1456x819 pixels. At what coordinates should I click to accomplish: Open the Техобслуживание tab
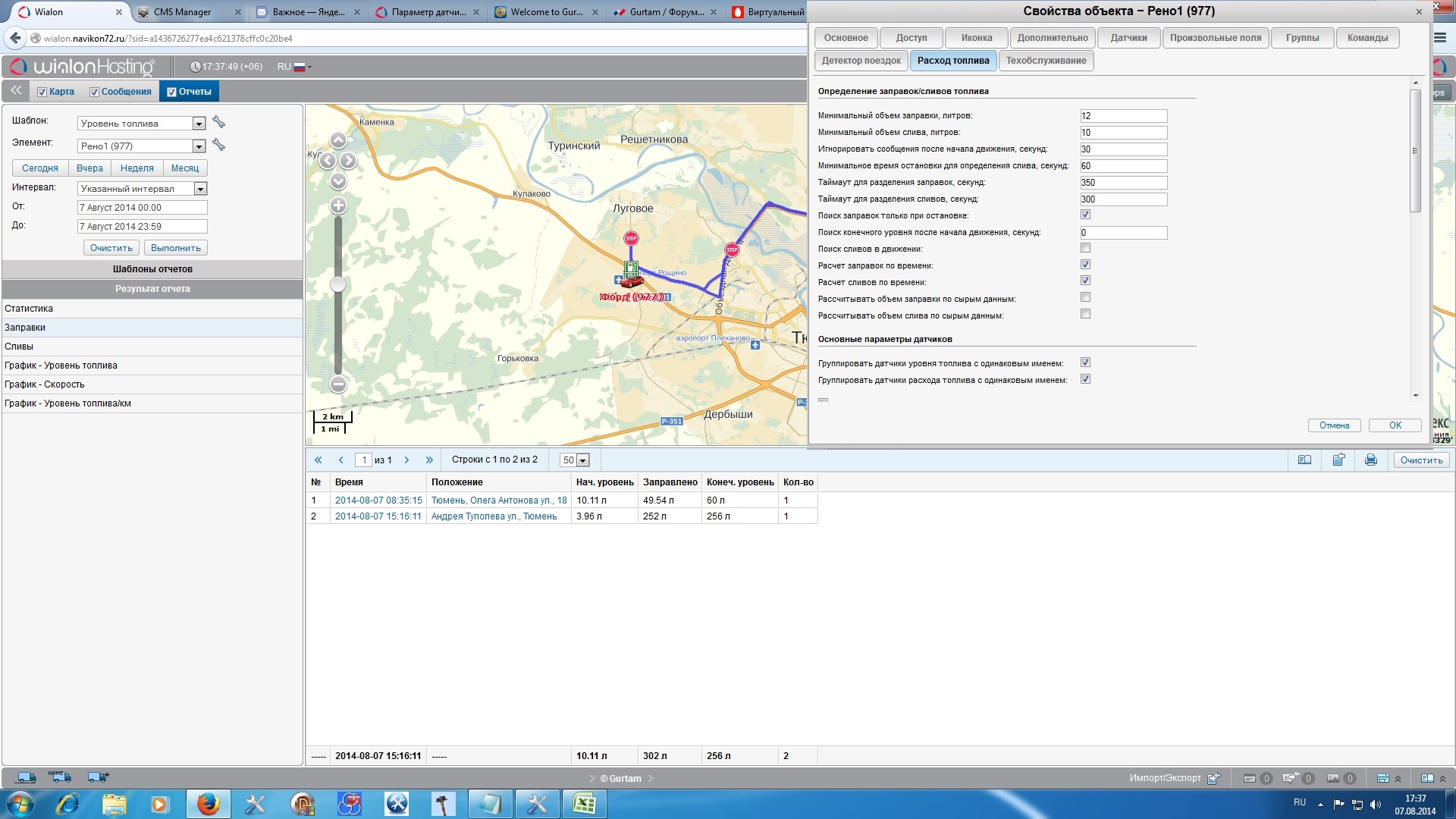1046,61
